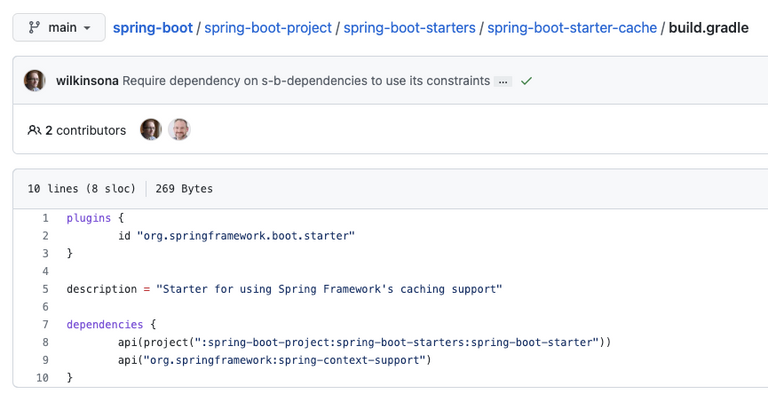Click the spring-boot-starter project path string
Image resolution: width=768 pixels, height=400 pixels.
click(397, 342)
